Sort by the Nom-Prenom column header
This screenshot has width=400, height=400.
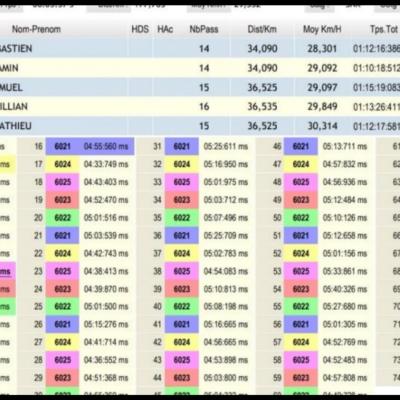coord(36,29)
